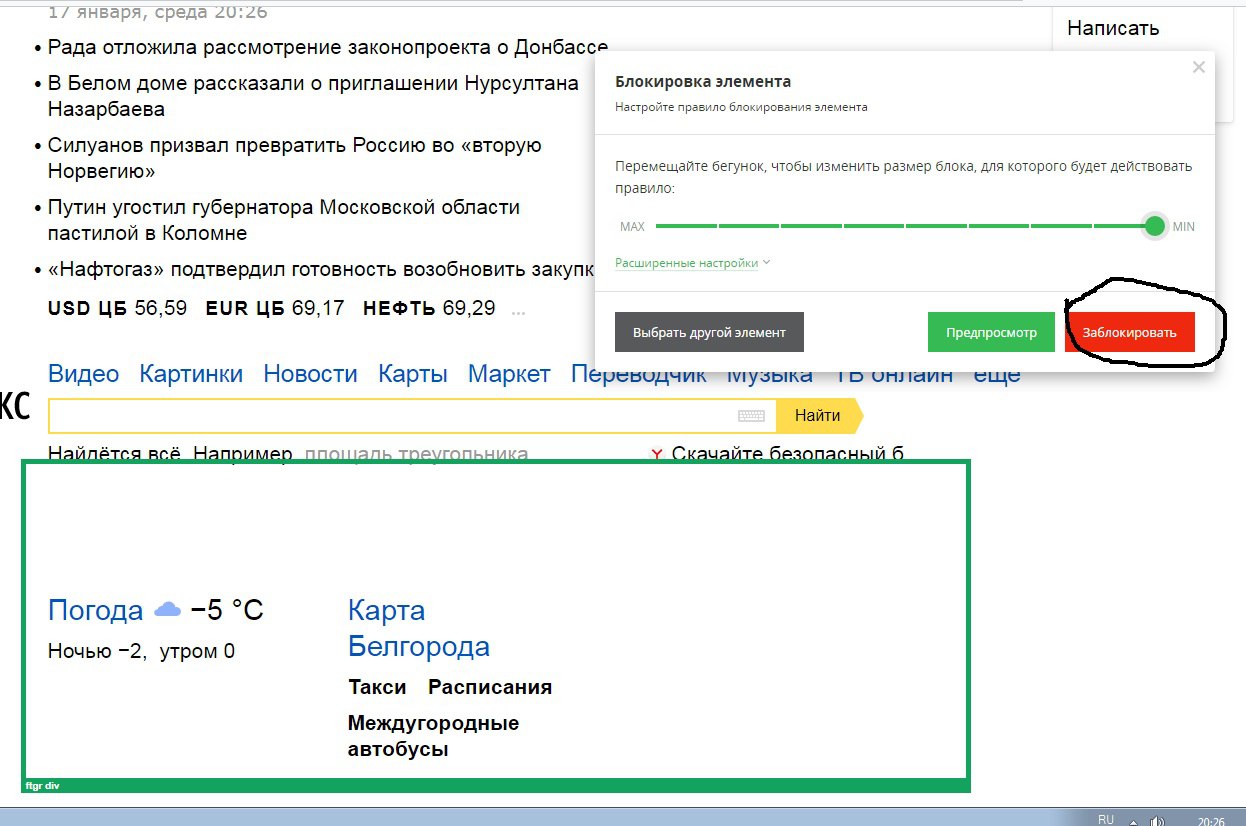Open the Погода weather link
The height and width of the screenshot is (826, 1246).
pos(96,610)
